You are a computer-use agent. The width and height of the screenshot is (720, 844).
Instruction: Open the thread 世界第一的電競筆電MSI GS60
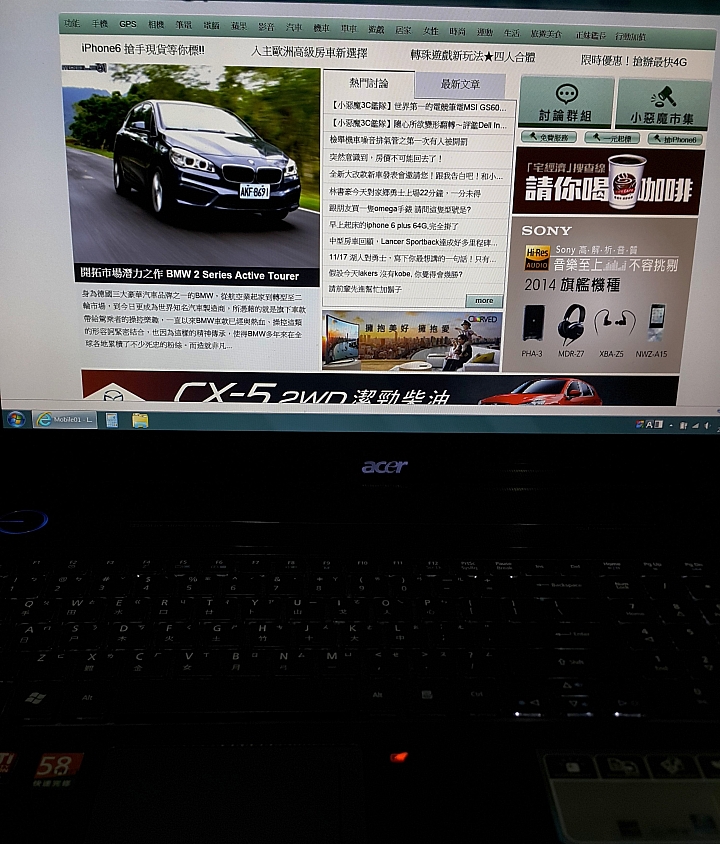[418, 107]
